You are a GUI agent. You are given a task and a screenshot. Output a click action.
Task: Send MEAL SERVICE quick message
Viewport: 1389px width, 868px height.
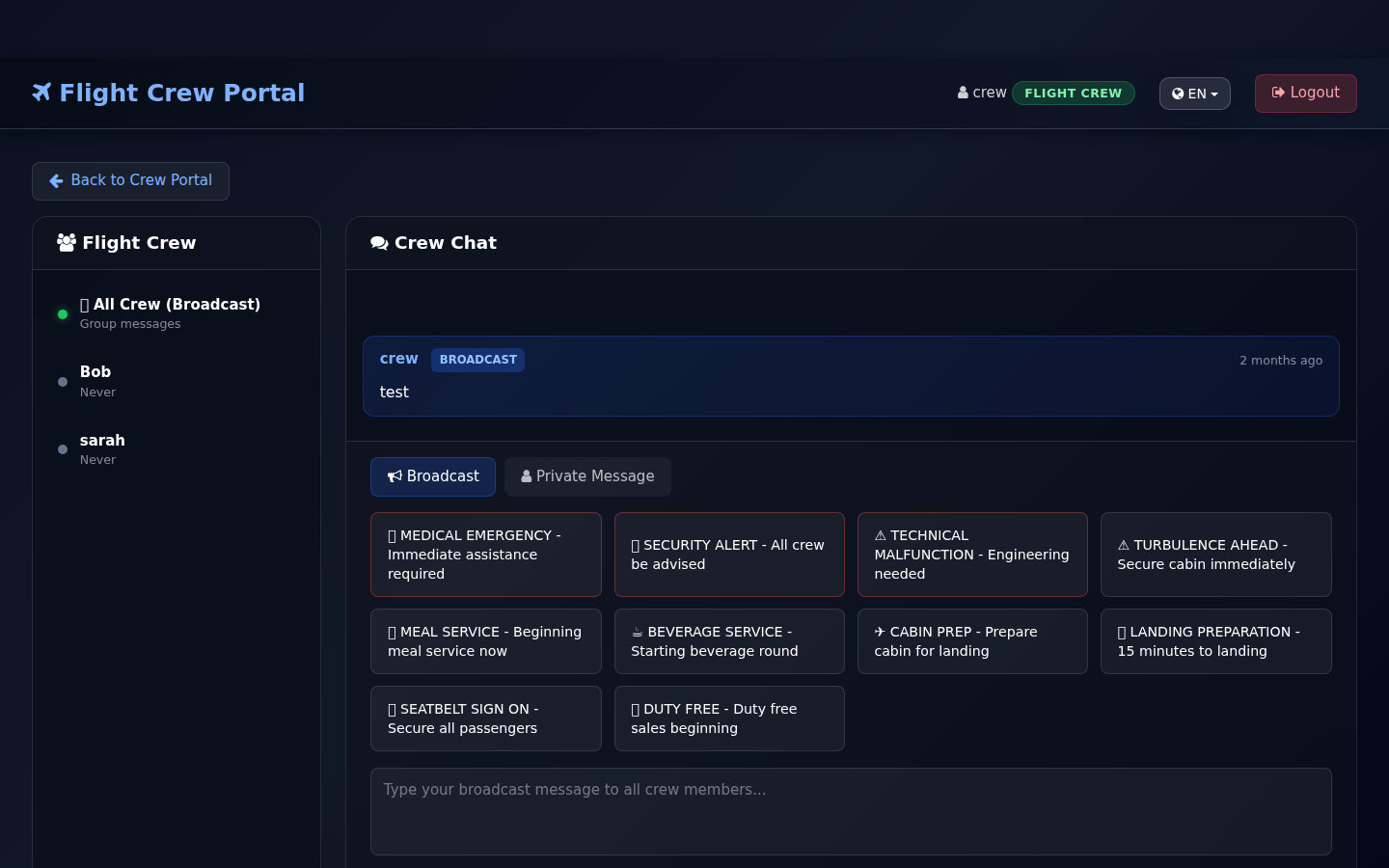486,641
